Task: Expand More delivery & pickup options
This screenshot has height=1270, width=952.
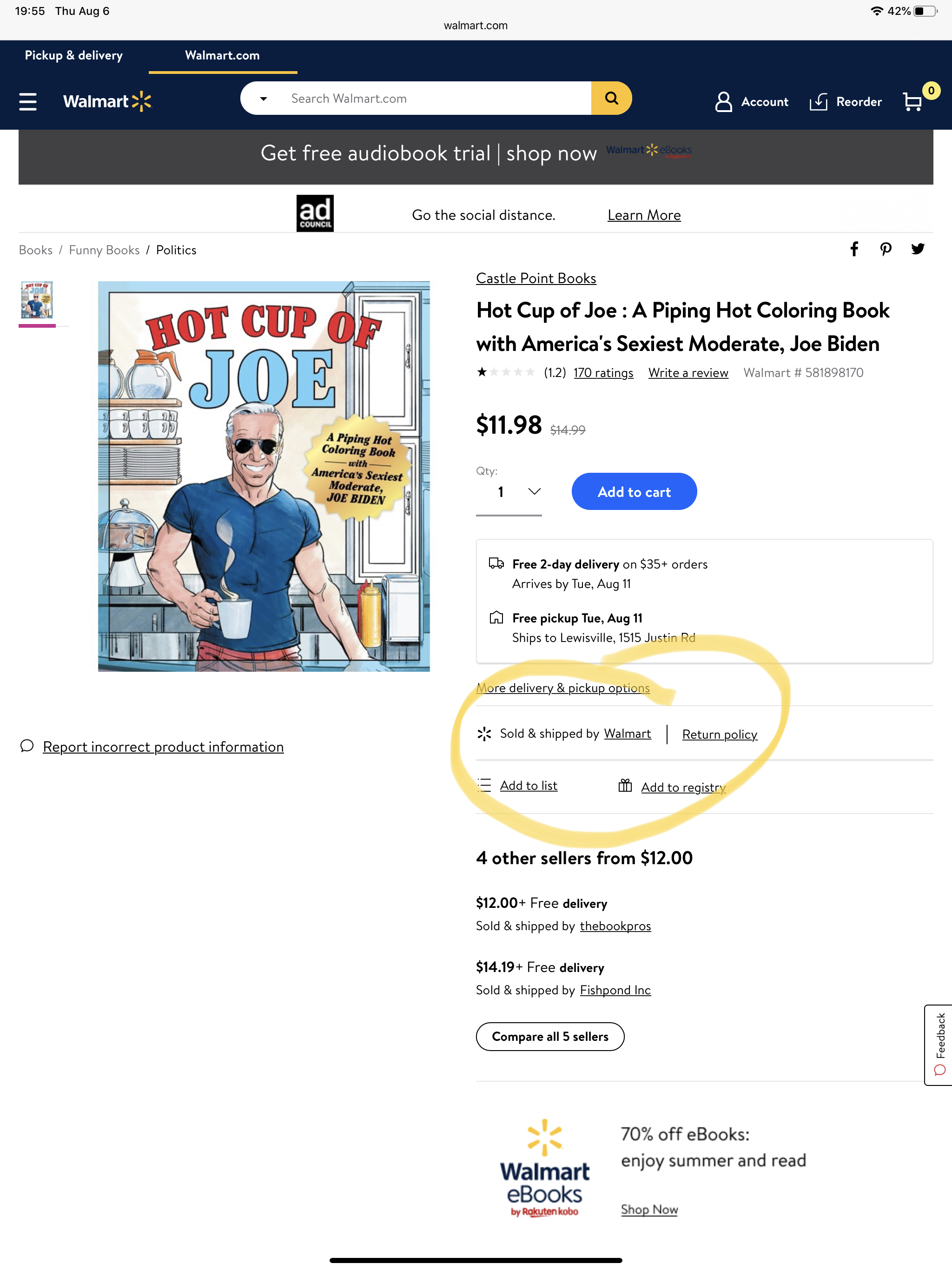Action: click(563, 688)
